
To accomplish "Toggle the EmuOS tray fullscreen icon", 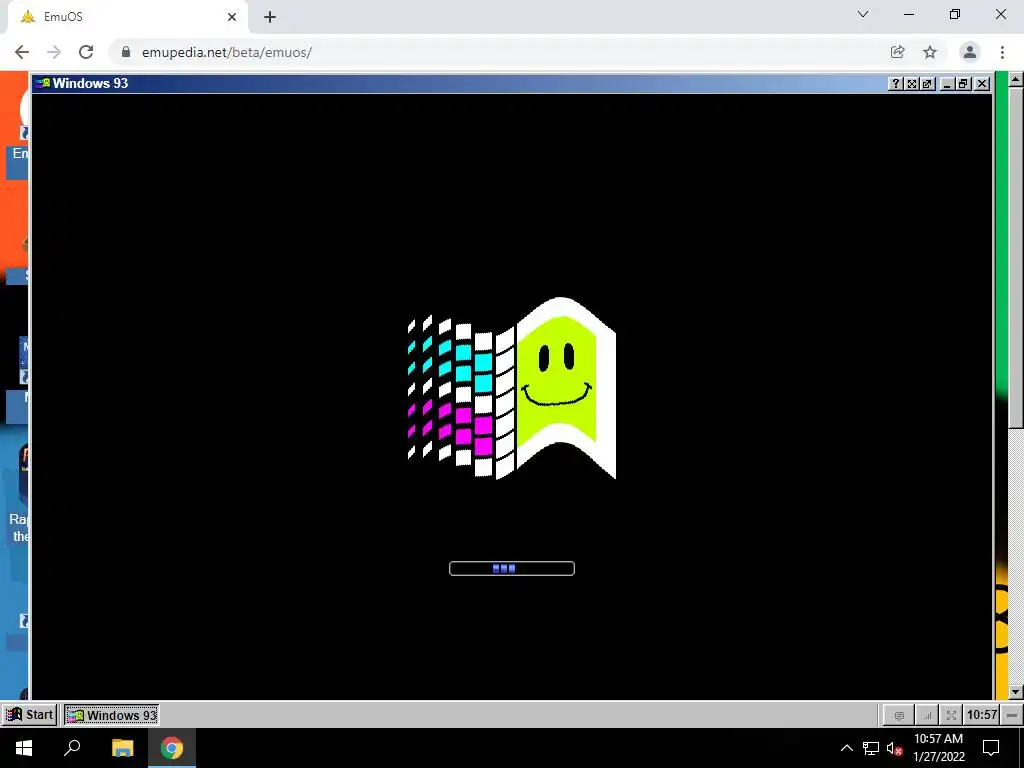I will tap(951, 715).
